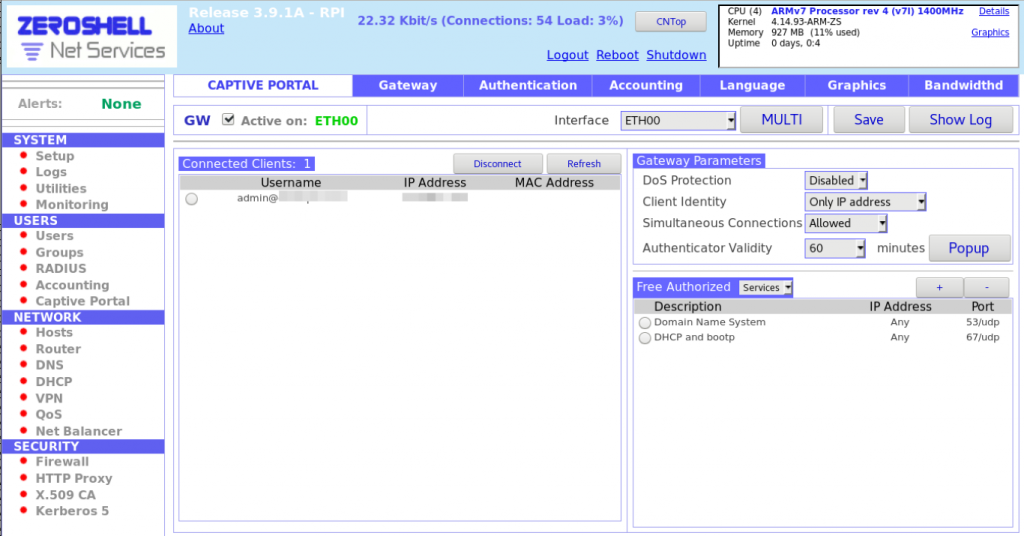The width and height of the screenshot is (1024, 536).
Task: Refresh the connected clients list
Action: coord(584,164)
